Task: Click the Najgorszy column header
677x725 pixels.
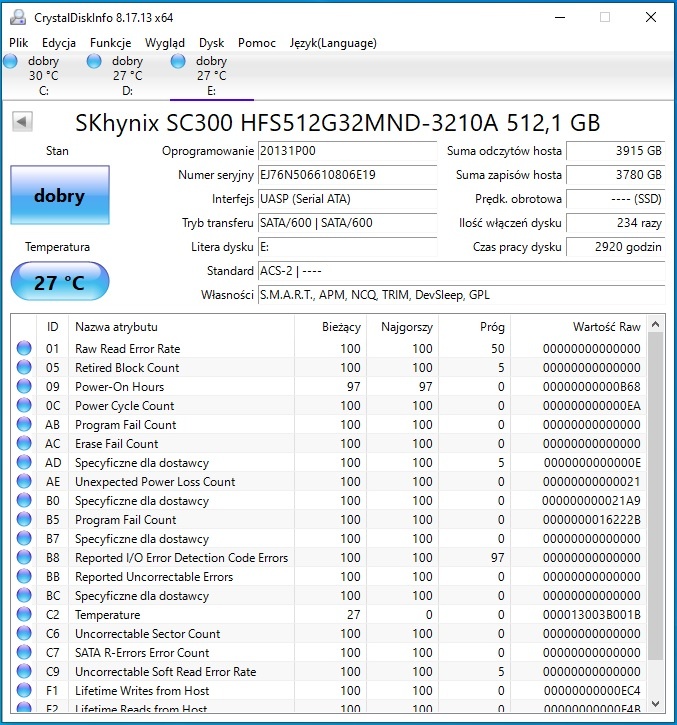Action: point(402,327)
